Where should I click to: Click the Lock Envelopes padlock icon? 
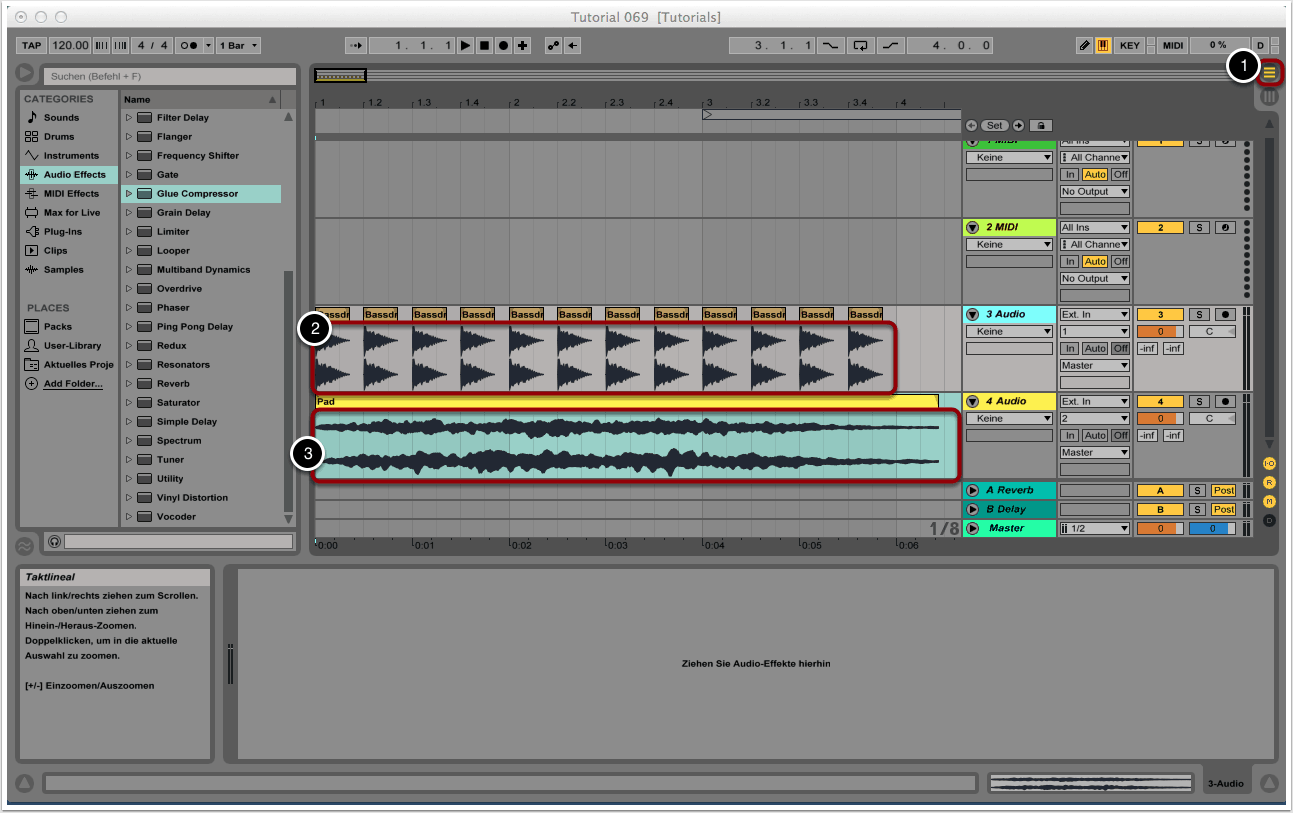point(1040,126)
